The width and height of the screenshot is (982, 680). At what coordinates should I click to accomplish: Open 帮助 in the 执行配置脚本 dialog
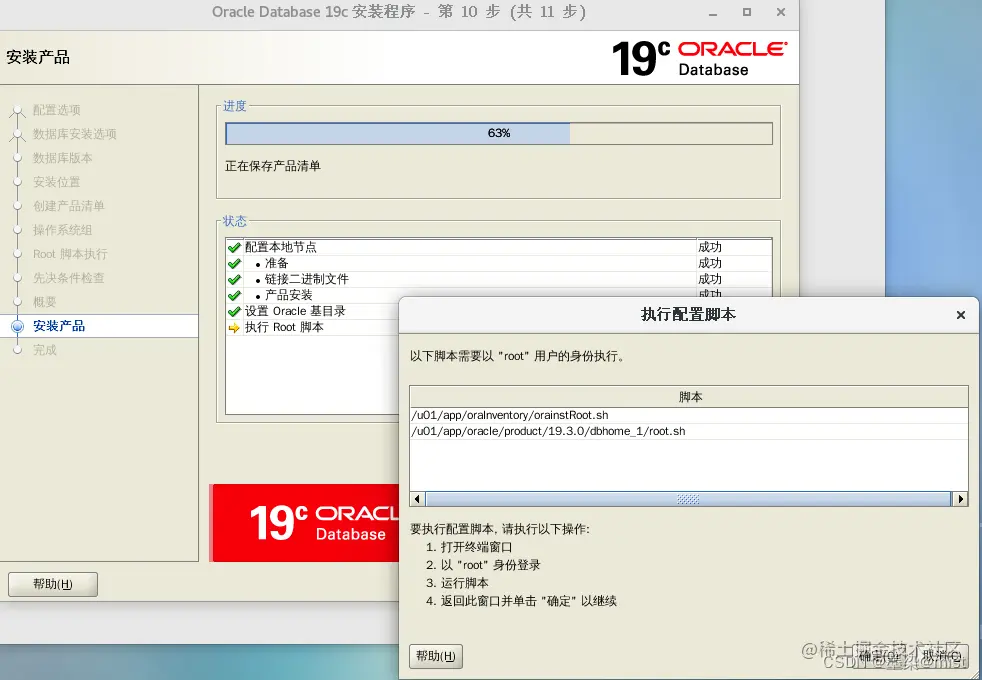point(436,656)
